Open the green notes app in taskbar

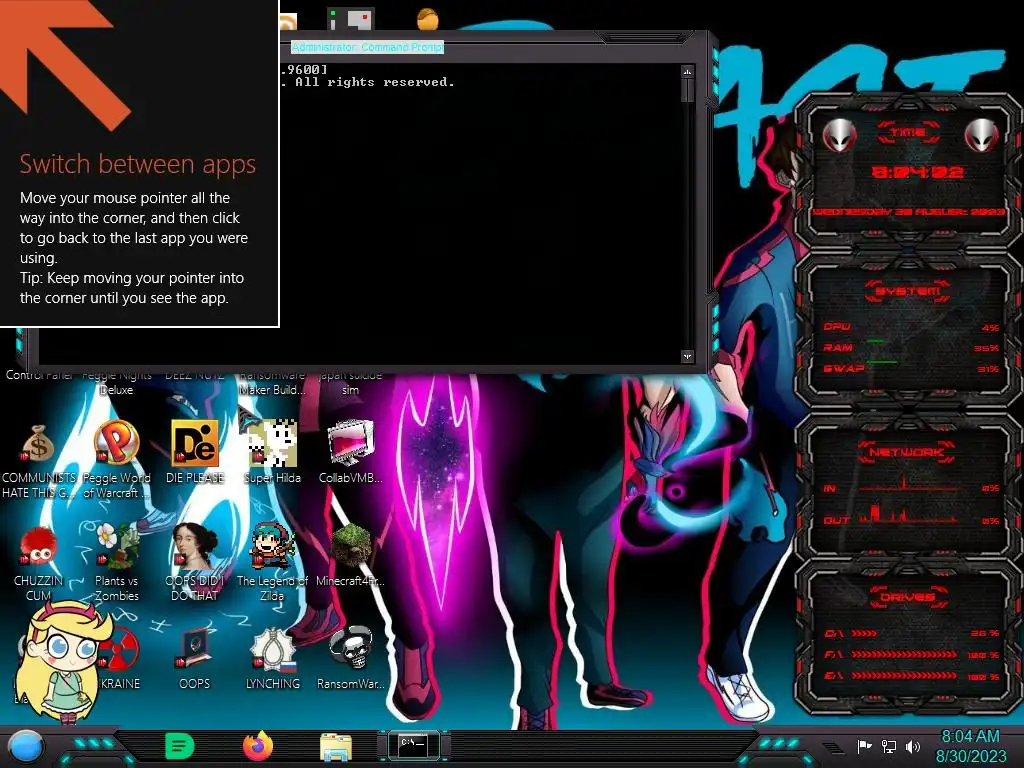pyautogui.click(x=180, y=746)
